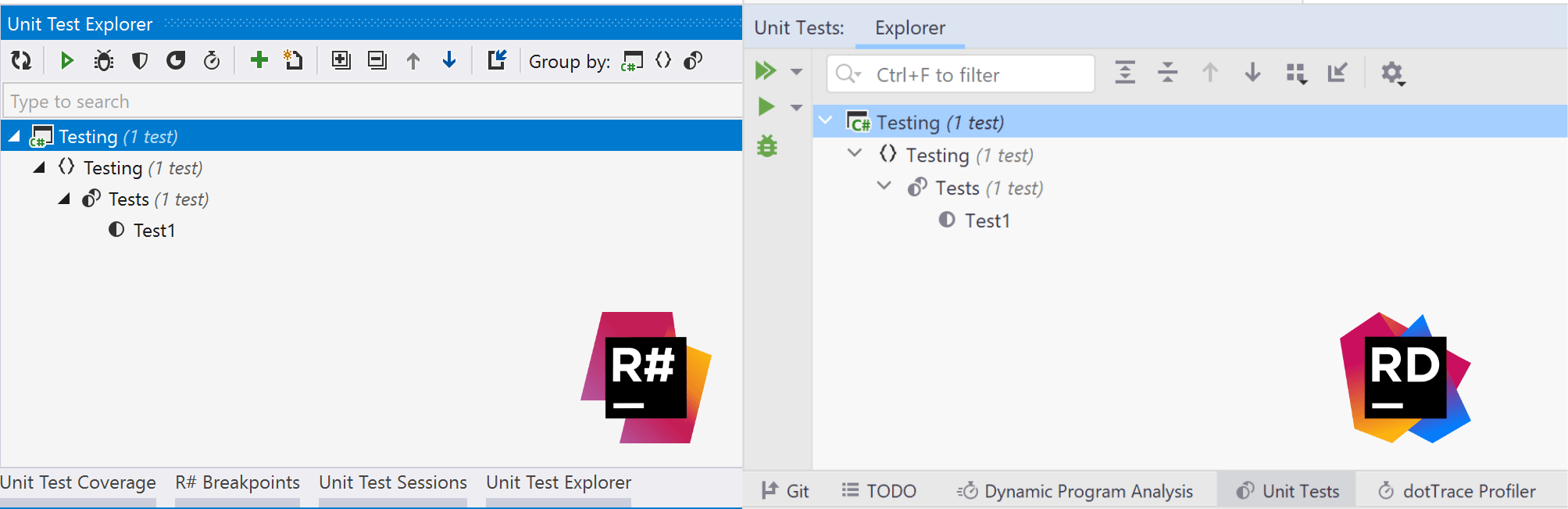This screenshot has height=509, width=1568.
Task: Open the Git tool window button
Action: [x=785, y=491]
